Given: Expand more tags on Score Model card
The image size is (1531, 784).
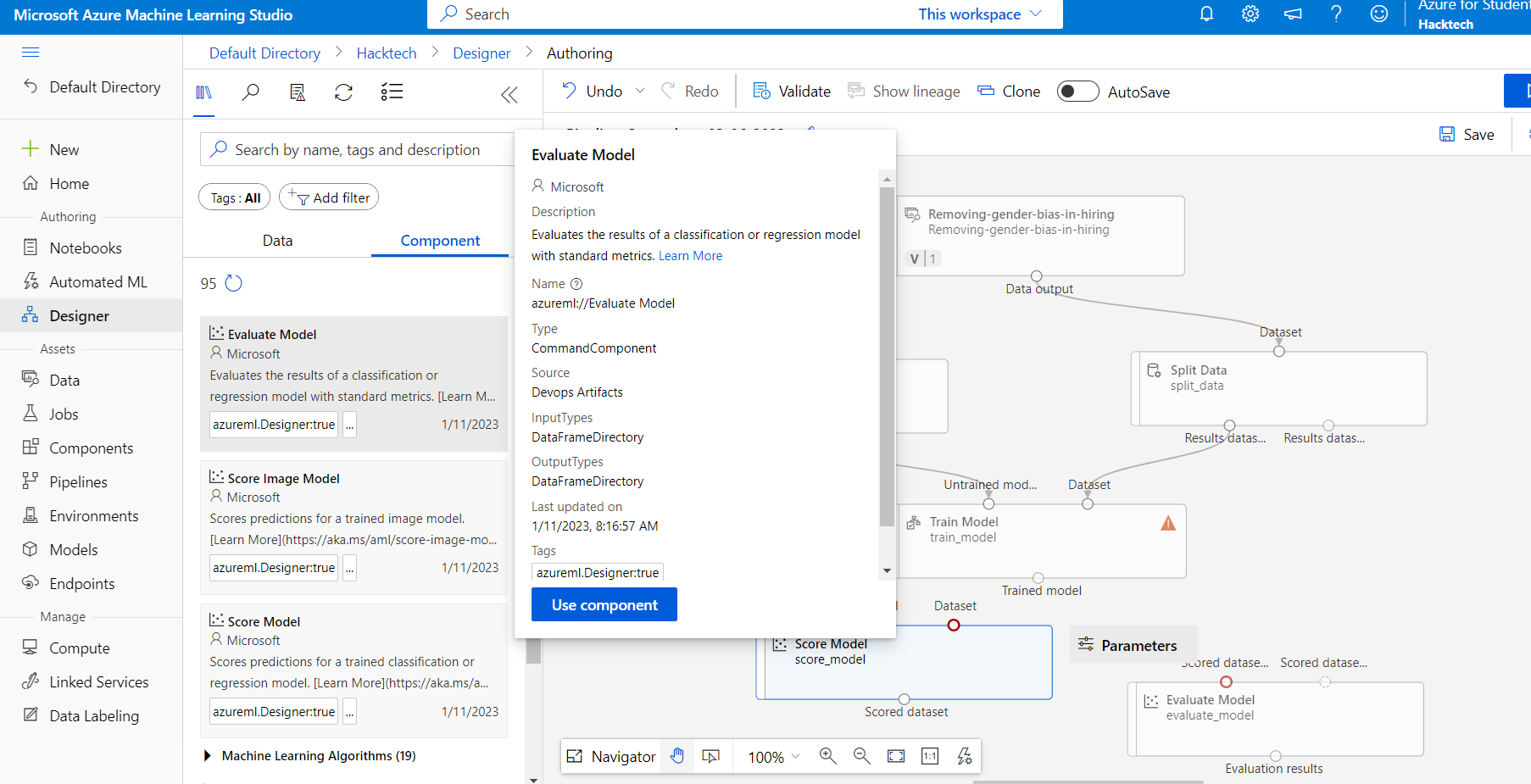Looking at the screenshot, I should [349, 712].
